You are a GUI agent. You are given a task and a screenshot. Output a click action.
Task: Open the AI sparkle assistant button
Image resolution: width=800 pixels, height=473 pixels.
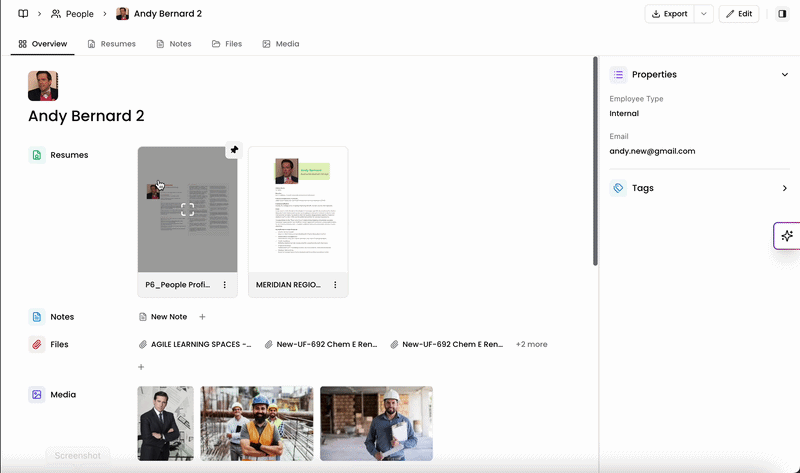[787, 236]
